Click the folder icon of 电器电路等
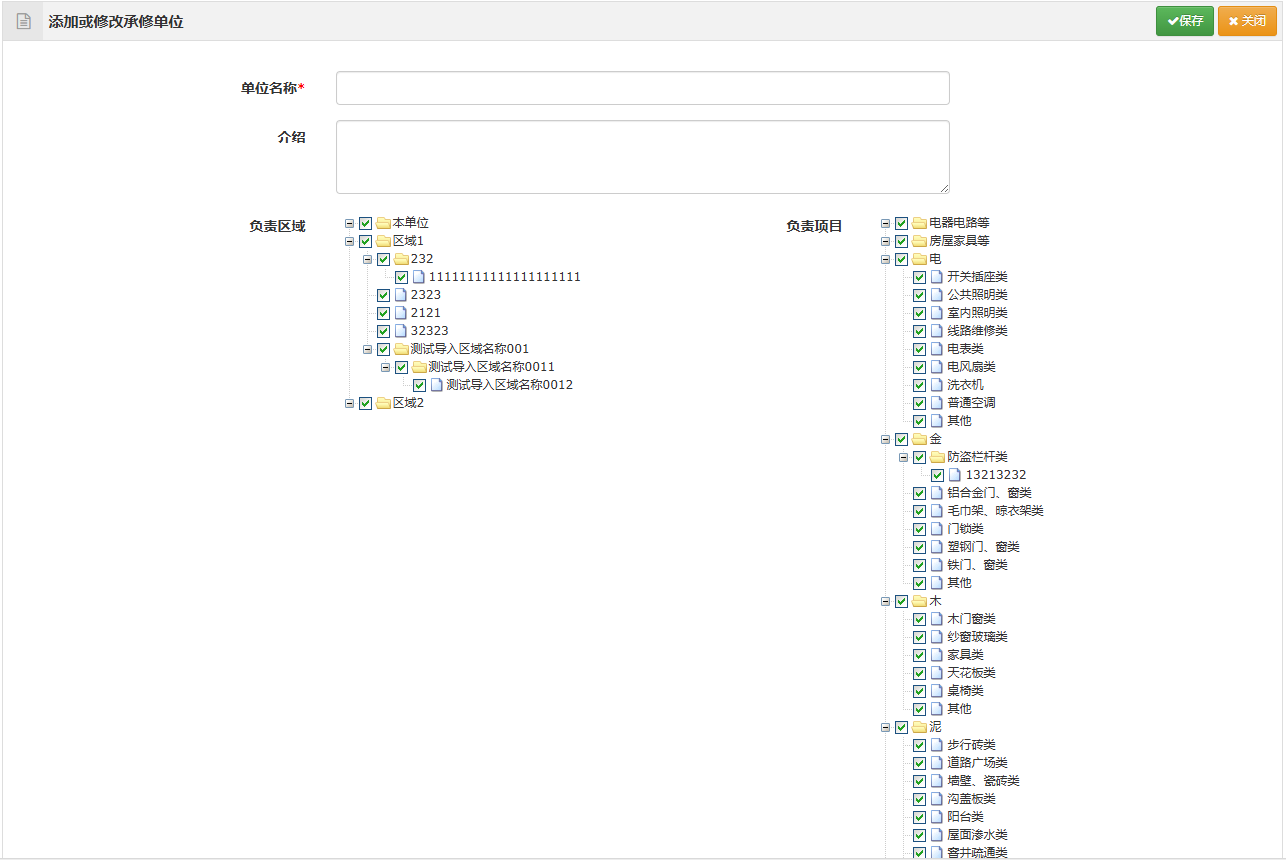Screen dimensions: 1286x860 920,223
